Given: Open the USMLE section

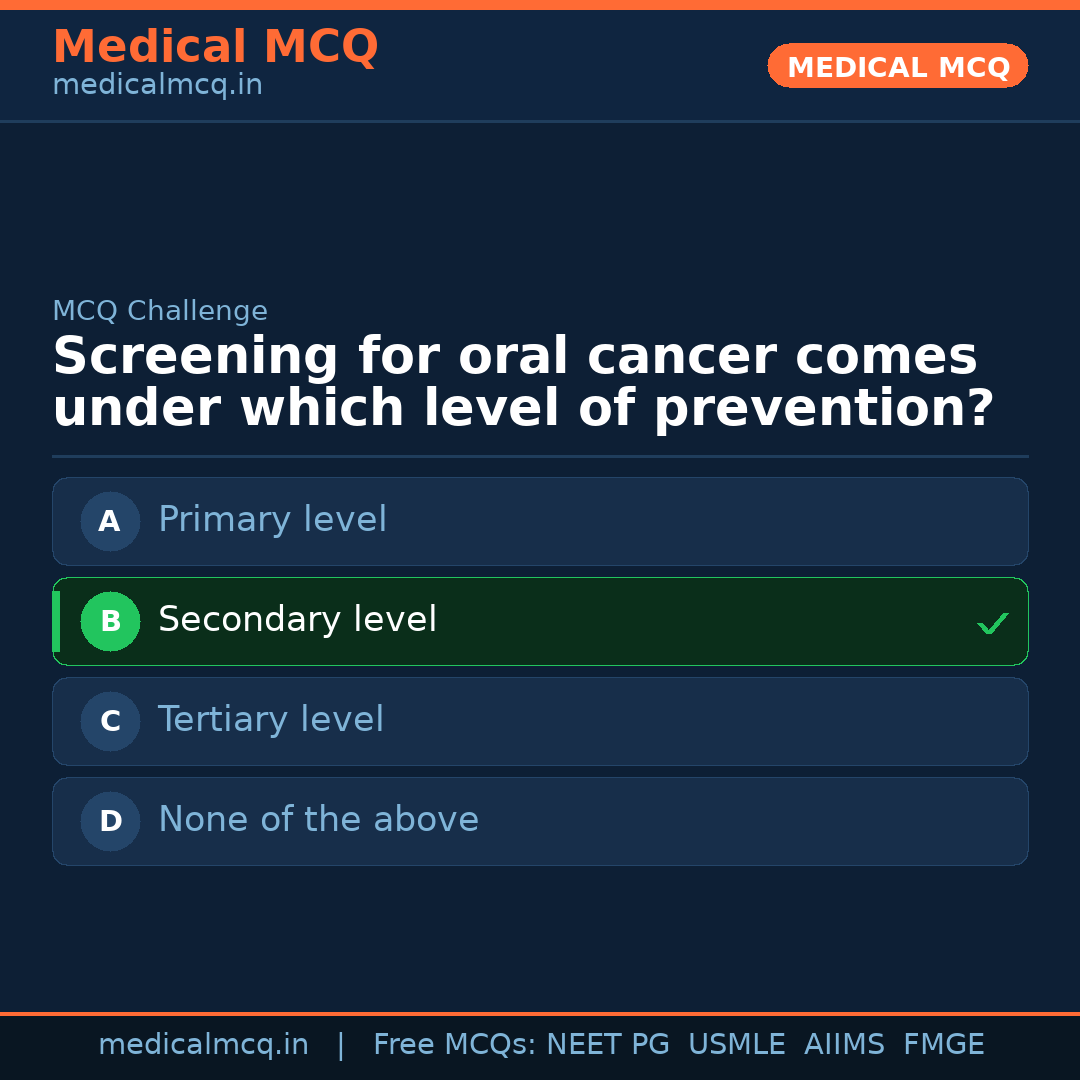Looking at the screenshot, I should (737, 1044).
